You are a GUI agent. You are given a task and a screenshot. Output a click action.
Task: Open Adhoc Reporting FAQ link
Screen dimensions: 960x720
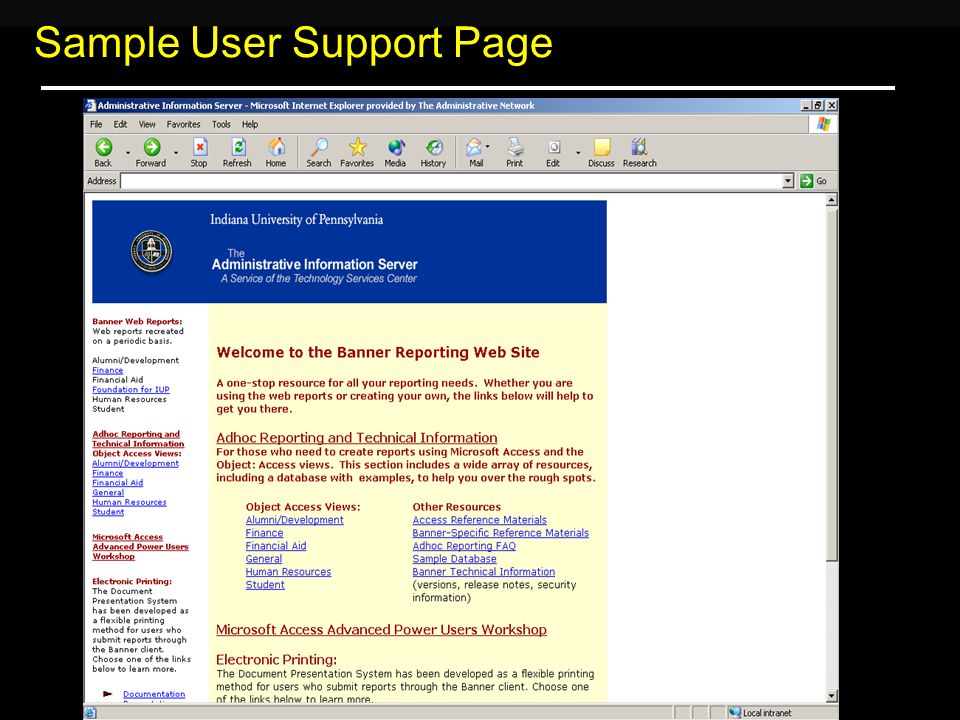click(464, 546)
